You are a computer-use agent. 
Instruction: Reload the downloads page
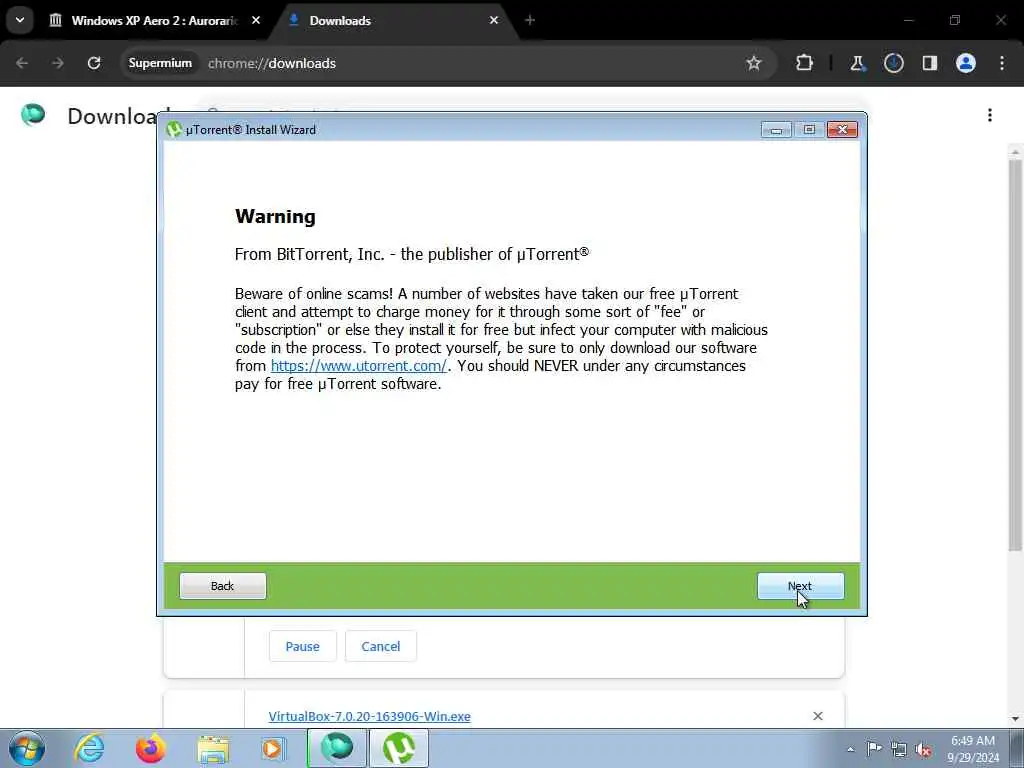(x=94, y=63)
